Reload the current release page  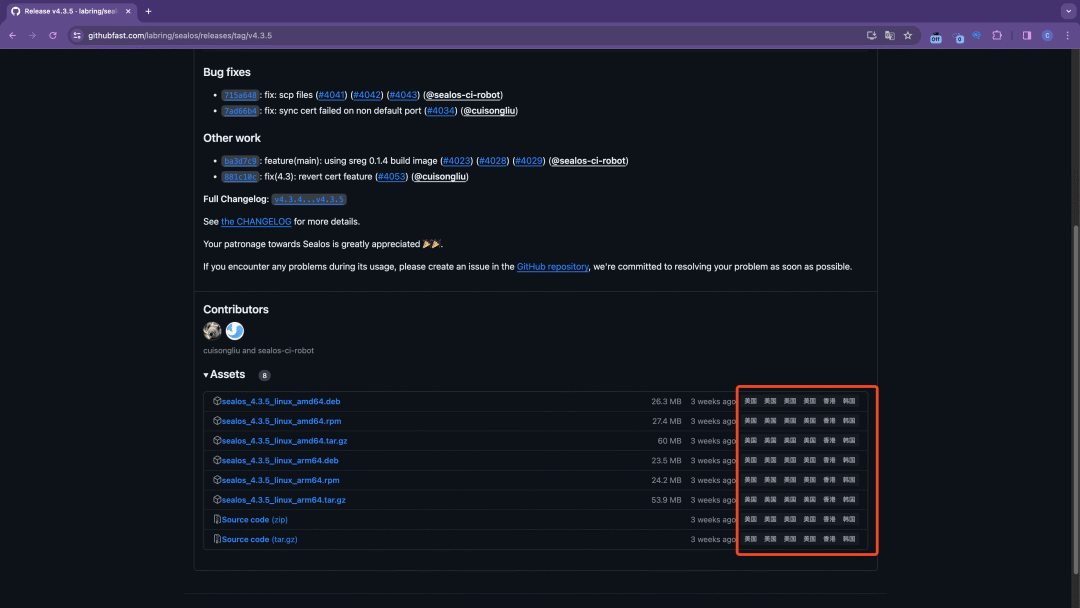pyautogui.click(x=52, y=35)
